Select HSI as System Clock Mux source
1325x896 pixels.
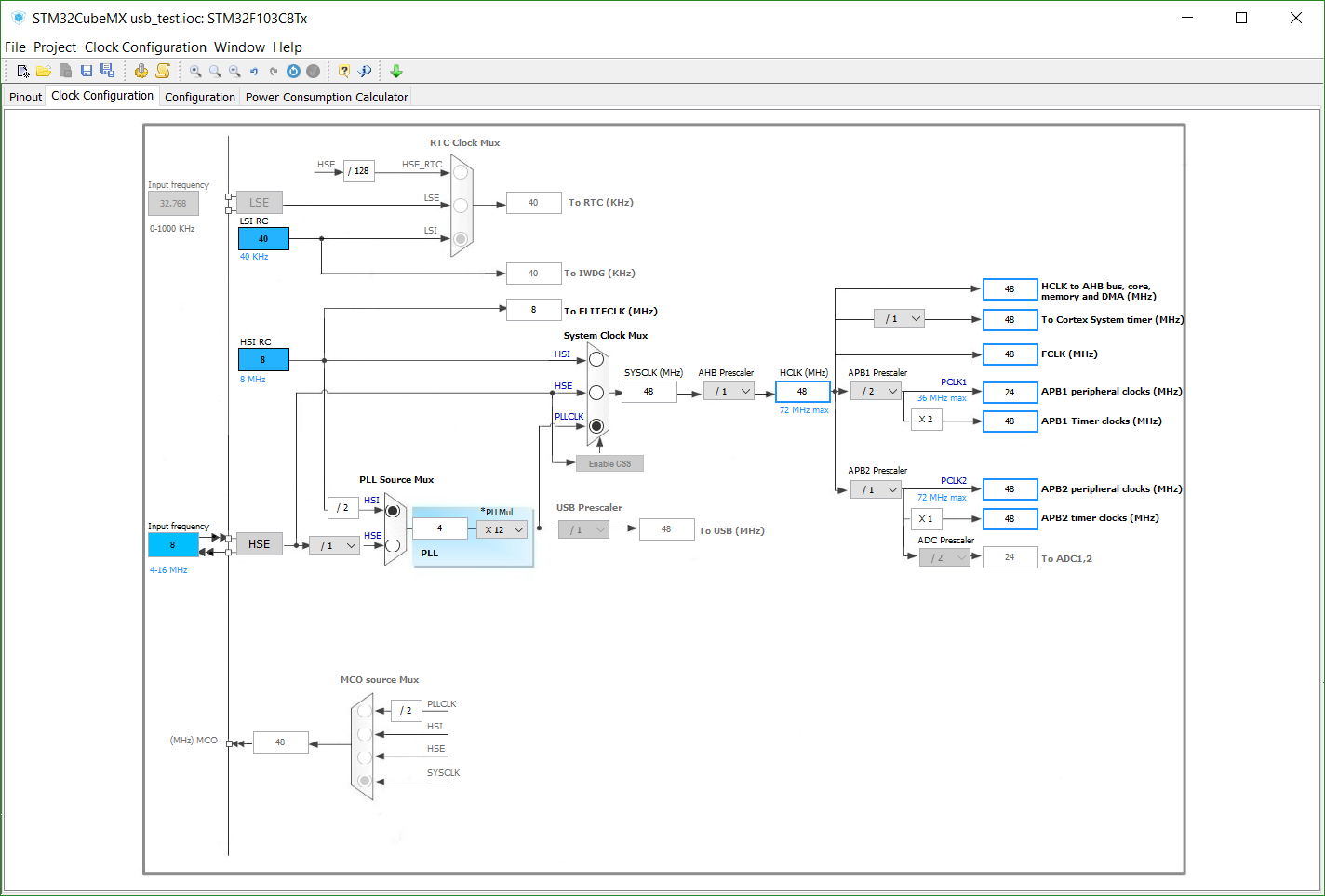click(596, 359)
